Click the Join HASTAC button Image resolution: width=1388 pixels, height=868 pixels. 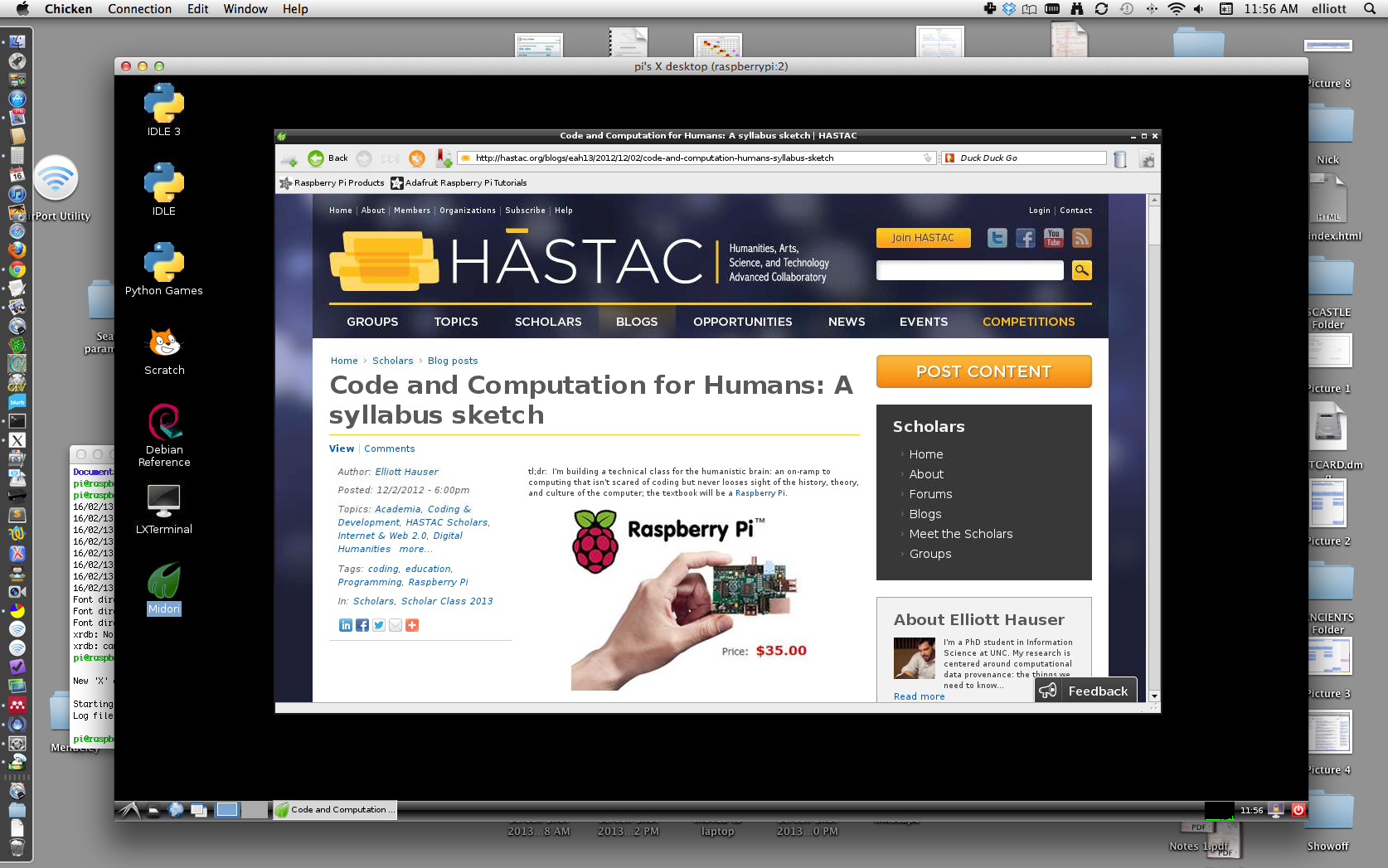coord(923,238)
